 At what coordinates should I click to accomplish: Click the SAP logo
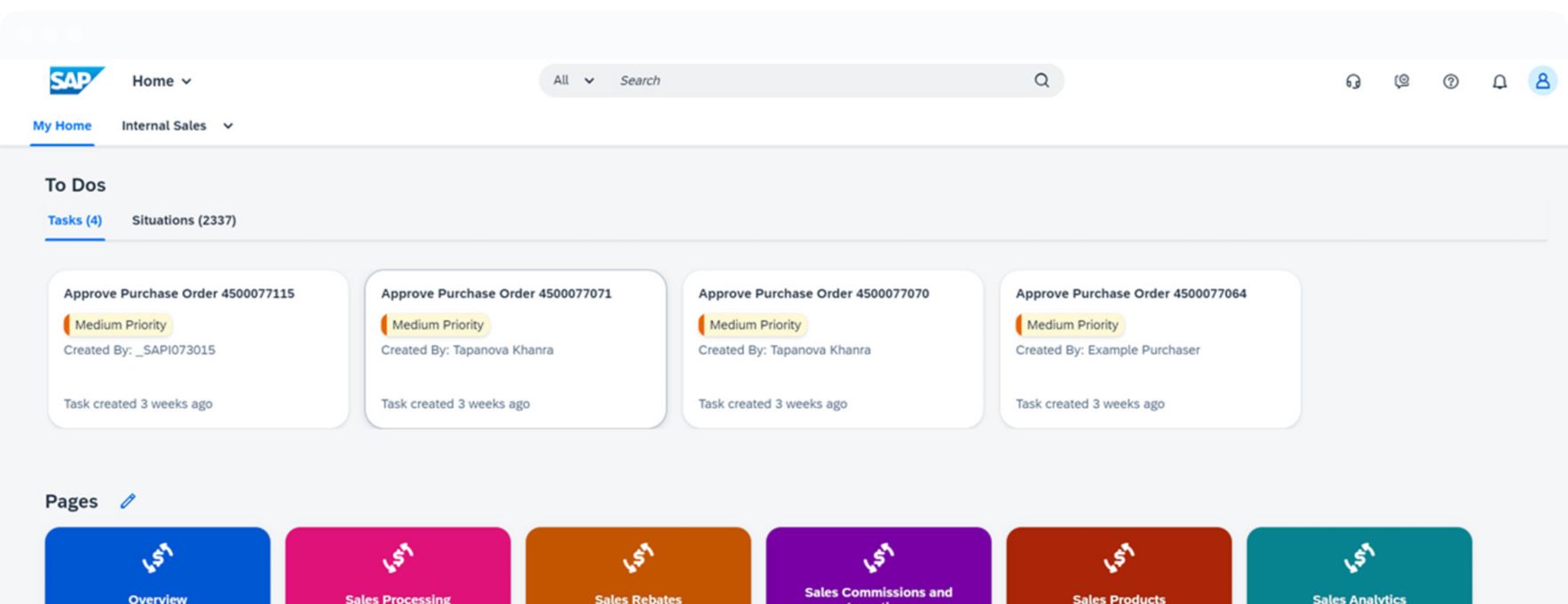click(x=76, y=81)
